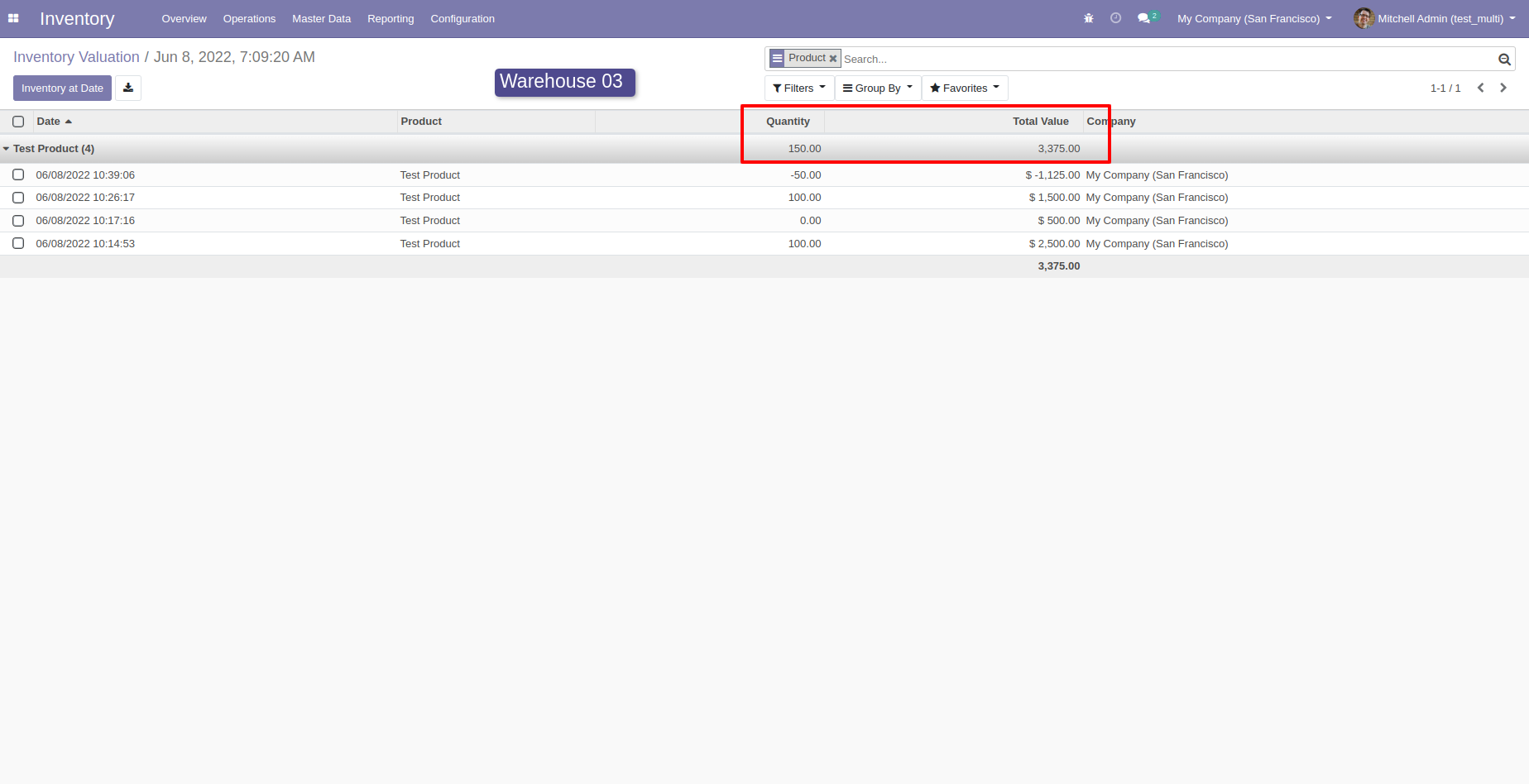Click the footer total 3,375.00
This screenshot has width=1529, height=784.
pyautogui.click(x=1059, y=266)
